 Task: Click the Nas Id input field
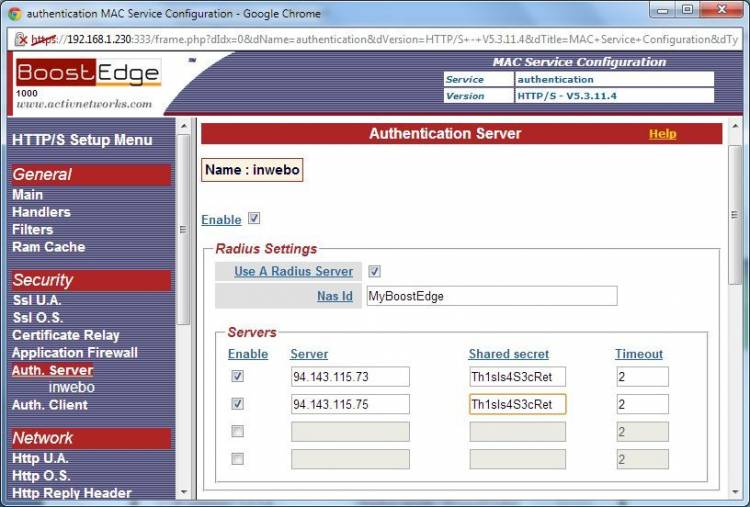491,296
